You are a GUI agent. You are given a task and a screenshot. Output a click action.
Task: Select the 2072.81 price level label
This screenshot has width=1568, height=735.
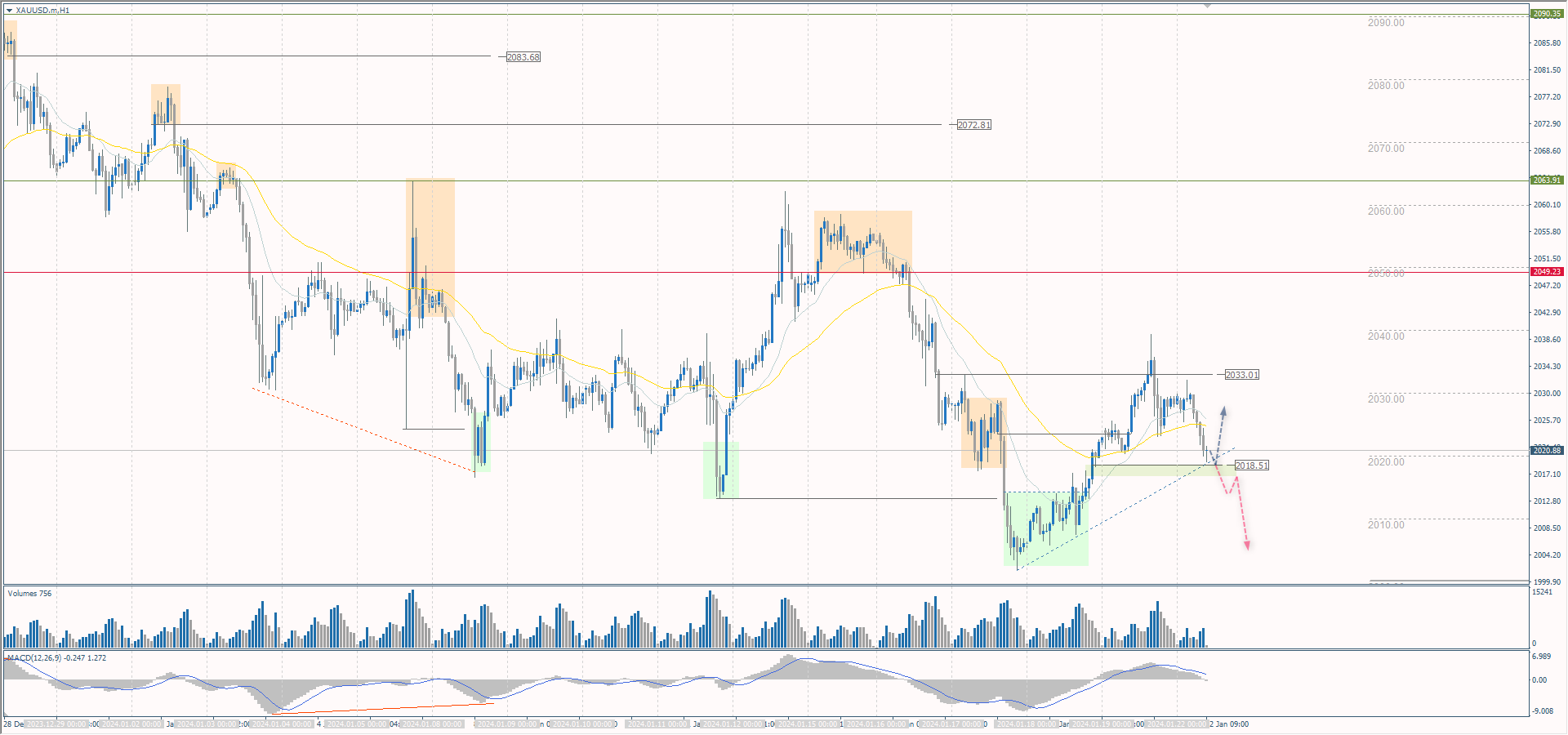(x=974, y=125)
